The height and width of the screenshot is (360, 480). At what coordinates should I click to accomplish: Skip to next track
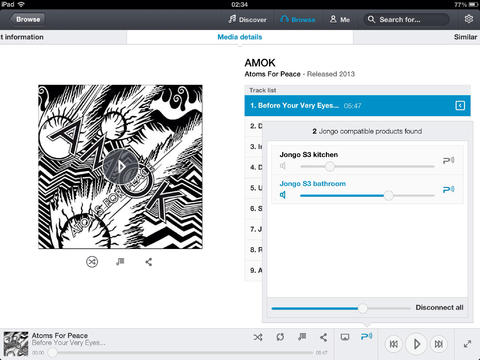[x=439, y=344]
